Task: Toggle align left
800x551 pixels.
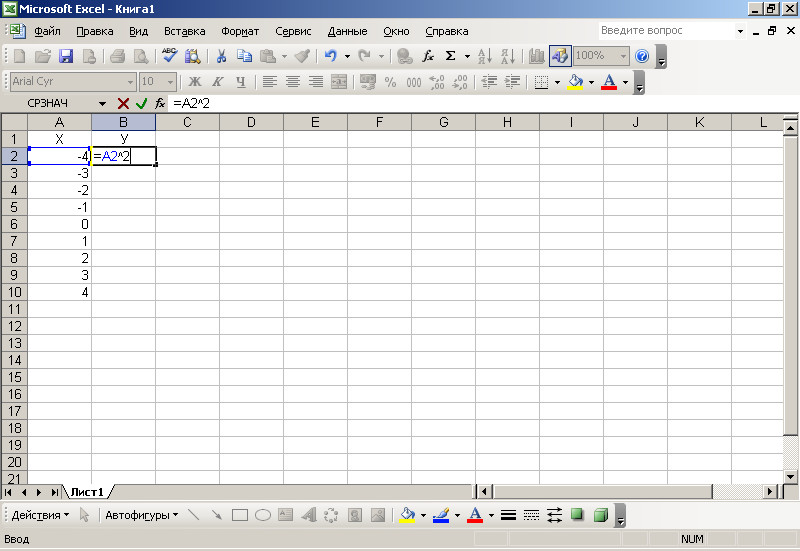Action: click(x=269, y=82)
